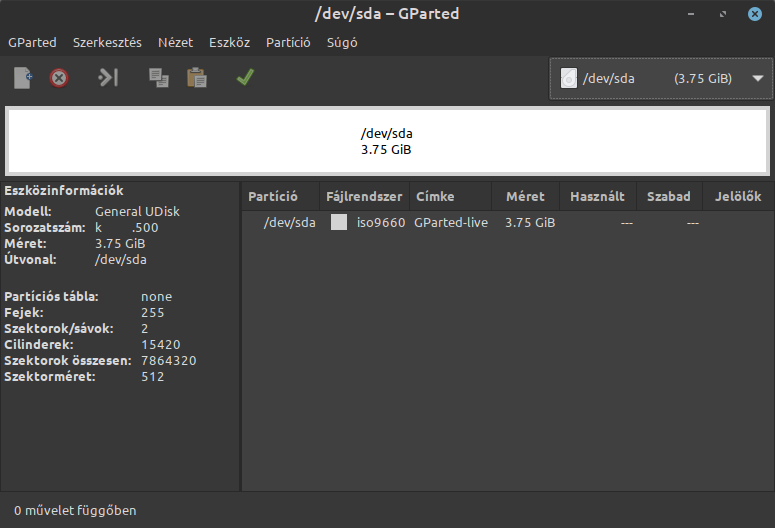
Task: Click the Copy partition icon
Action: [159, 78]
